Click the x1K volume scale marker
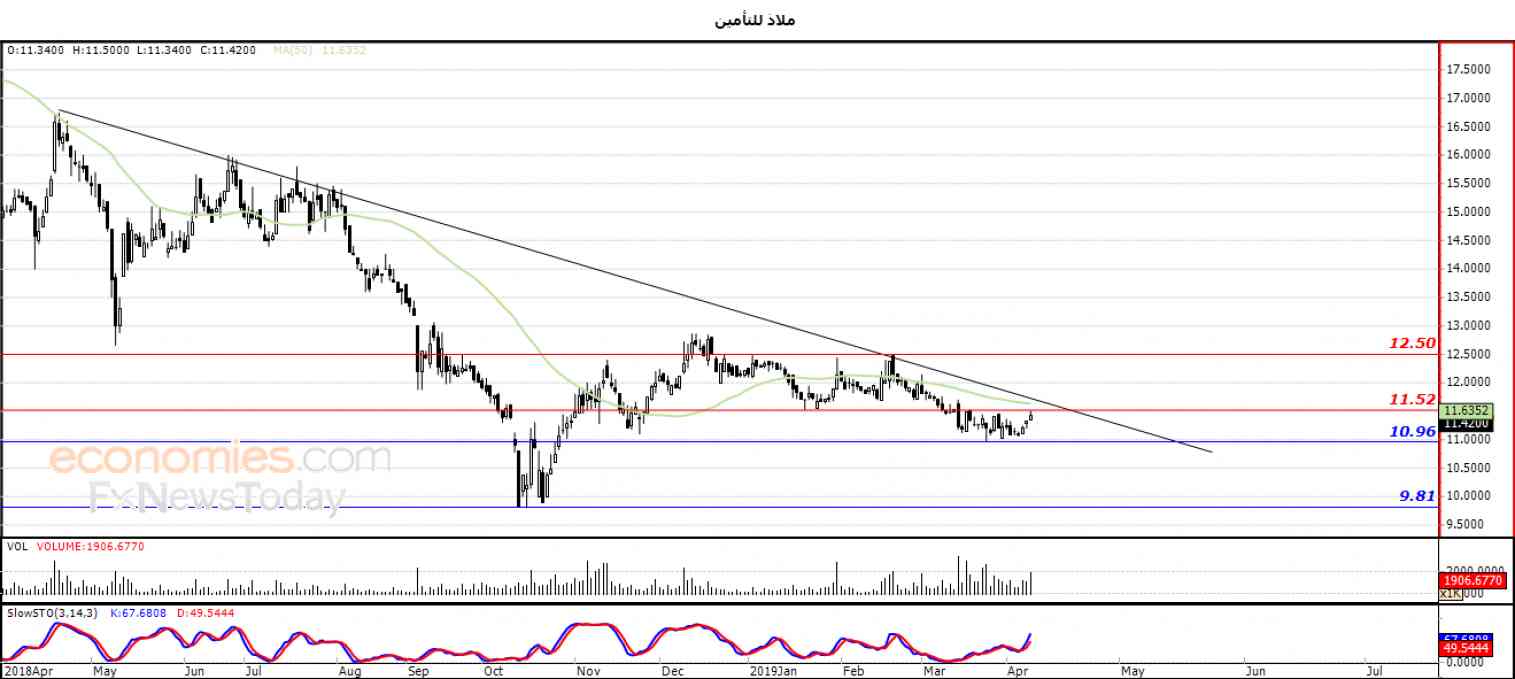Viewport: 1515px width, 679px height. [1451, 593]
